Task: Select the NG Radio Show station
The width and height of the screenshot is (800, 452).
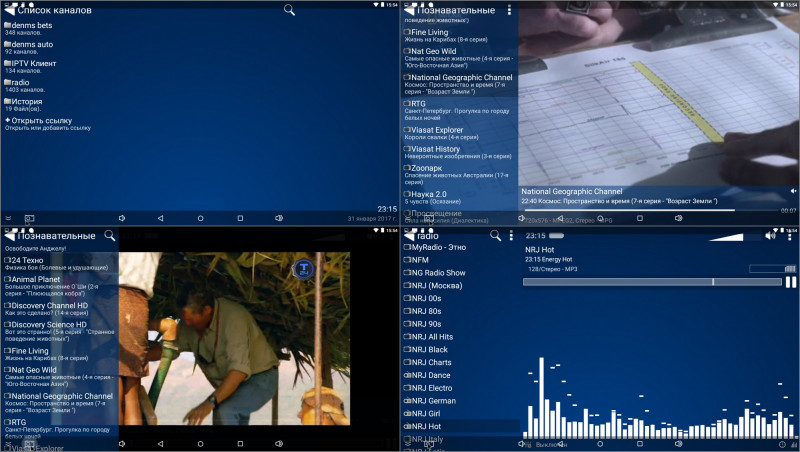Action: pyautogui.click(x=461, y=273)
